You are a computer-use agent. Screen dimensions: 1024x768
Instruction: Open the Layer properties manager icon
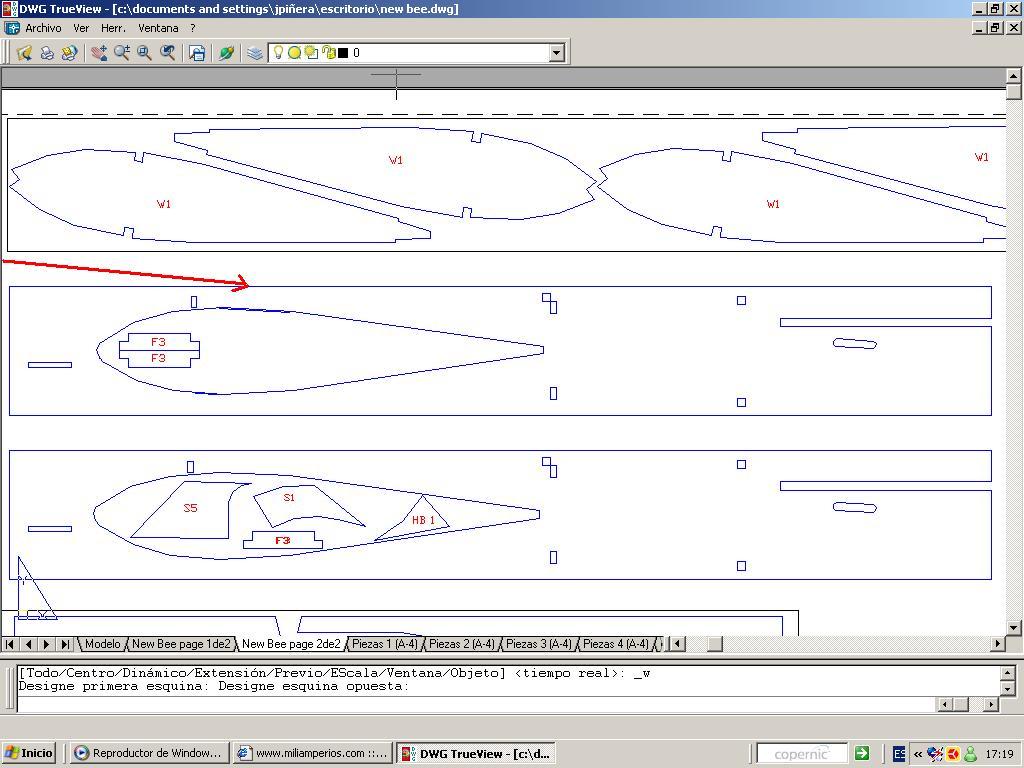click(255, 53)
